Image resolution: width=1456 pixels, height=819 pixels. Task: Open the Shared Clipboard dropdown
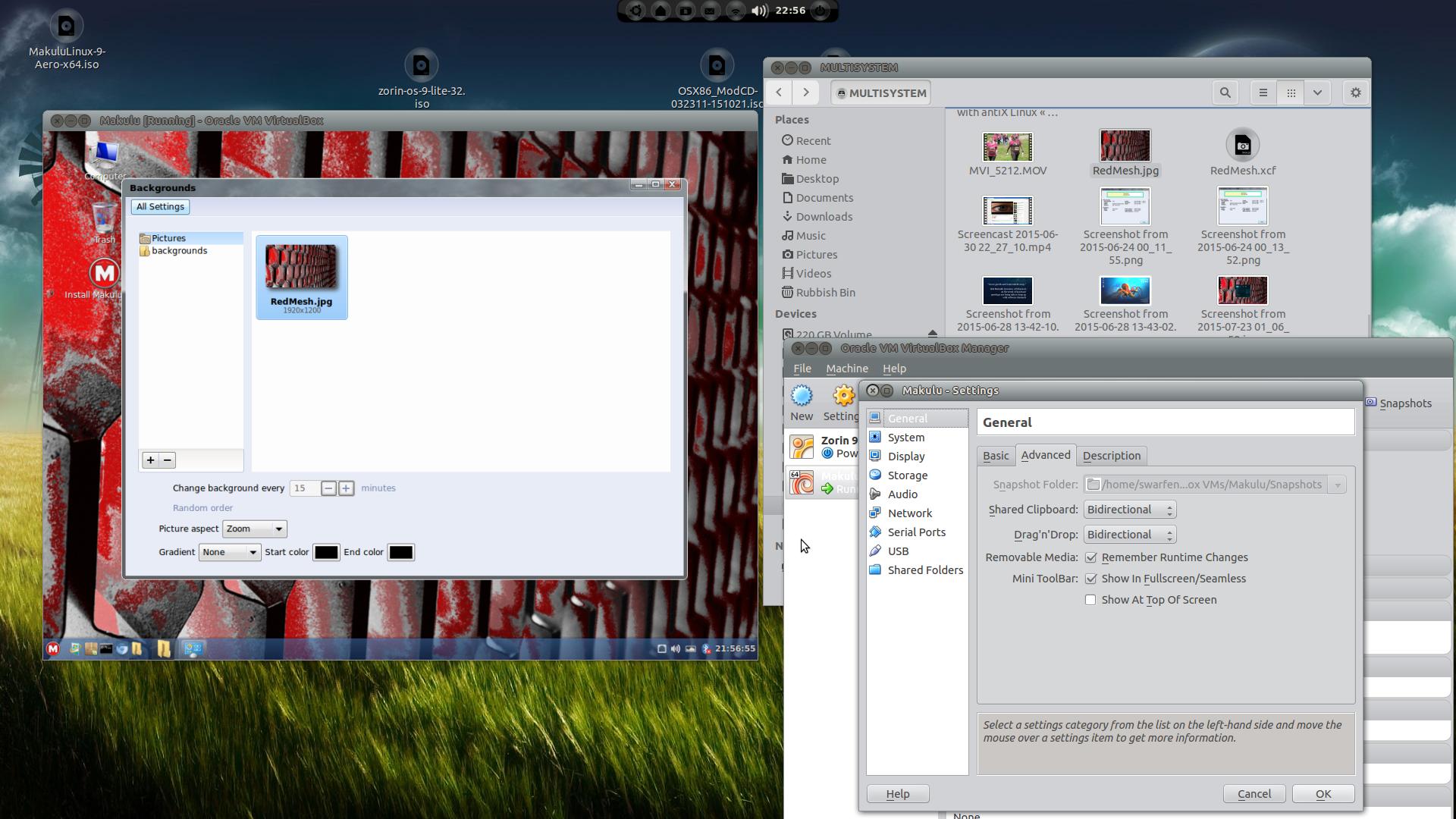(x=1129, y=510)
